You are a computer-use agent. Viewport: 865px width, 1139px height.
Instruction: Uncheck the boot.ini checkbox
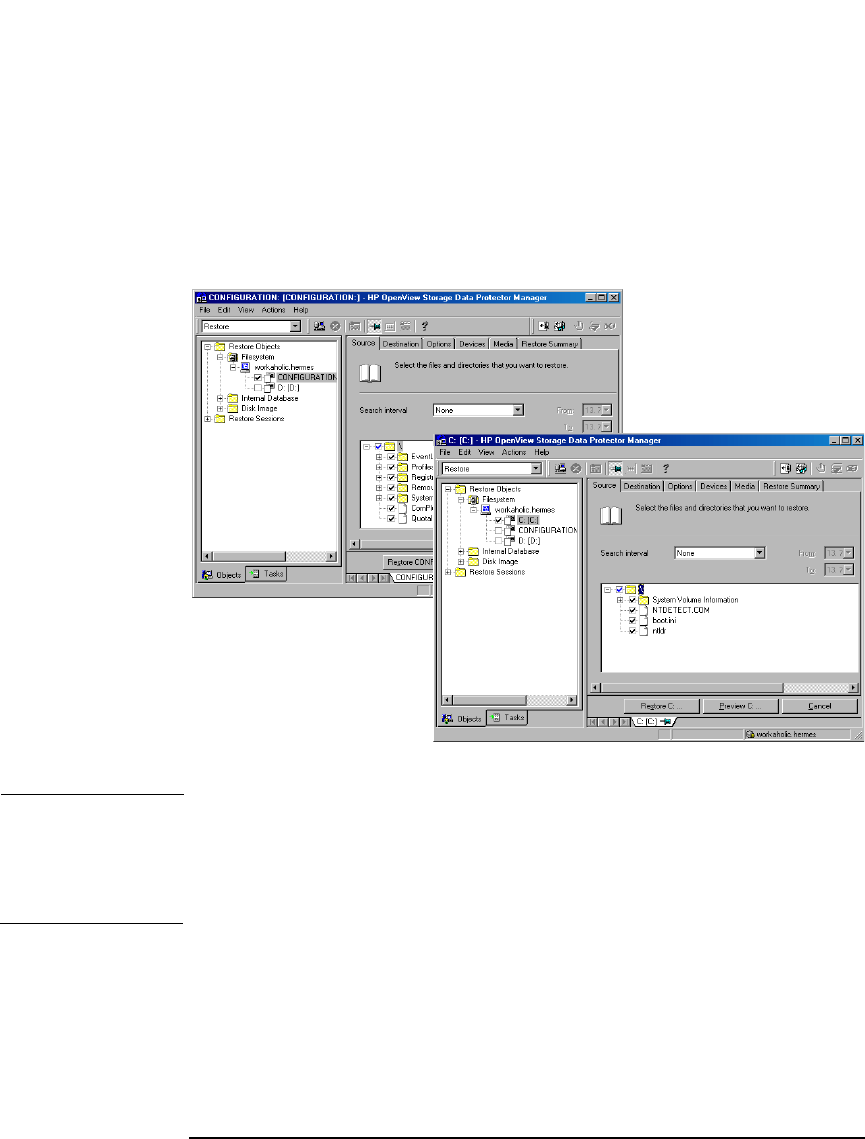(x=632, y=620)
